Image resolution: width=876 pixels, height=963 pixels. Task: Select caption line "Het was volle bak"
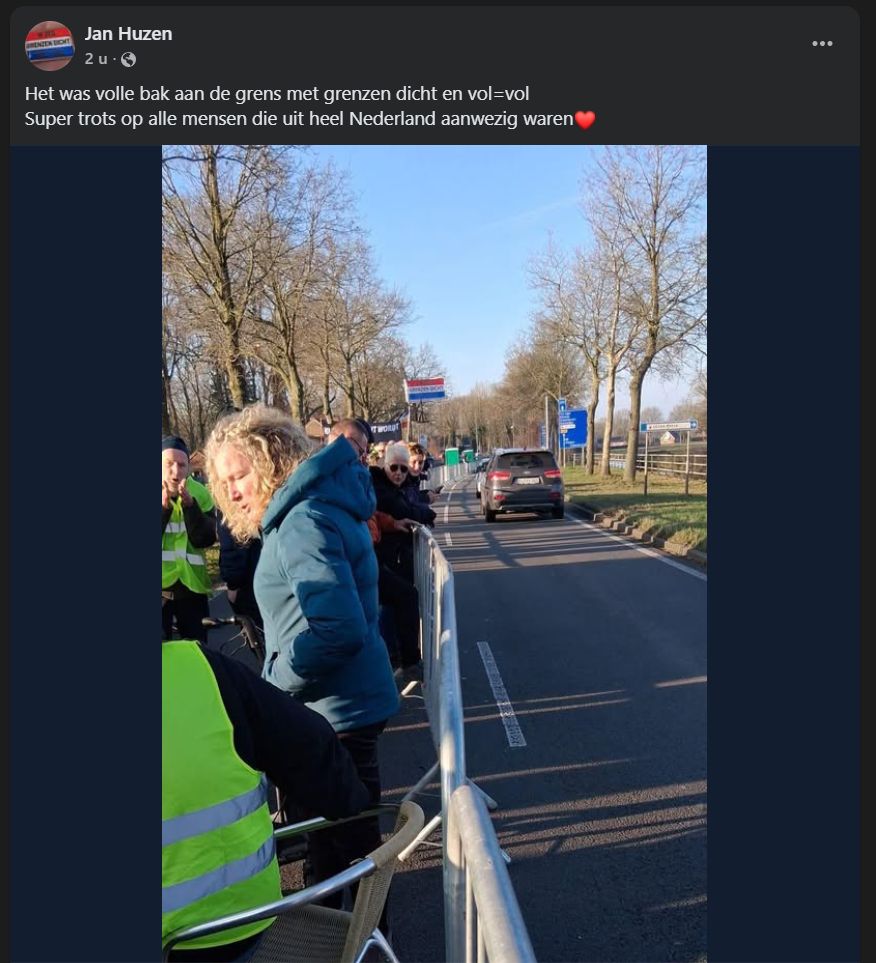277,93
